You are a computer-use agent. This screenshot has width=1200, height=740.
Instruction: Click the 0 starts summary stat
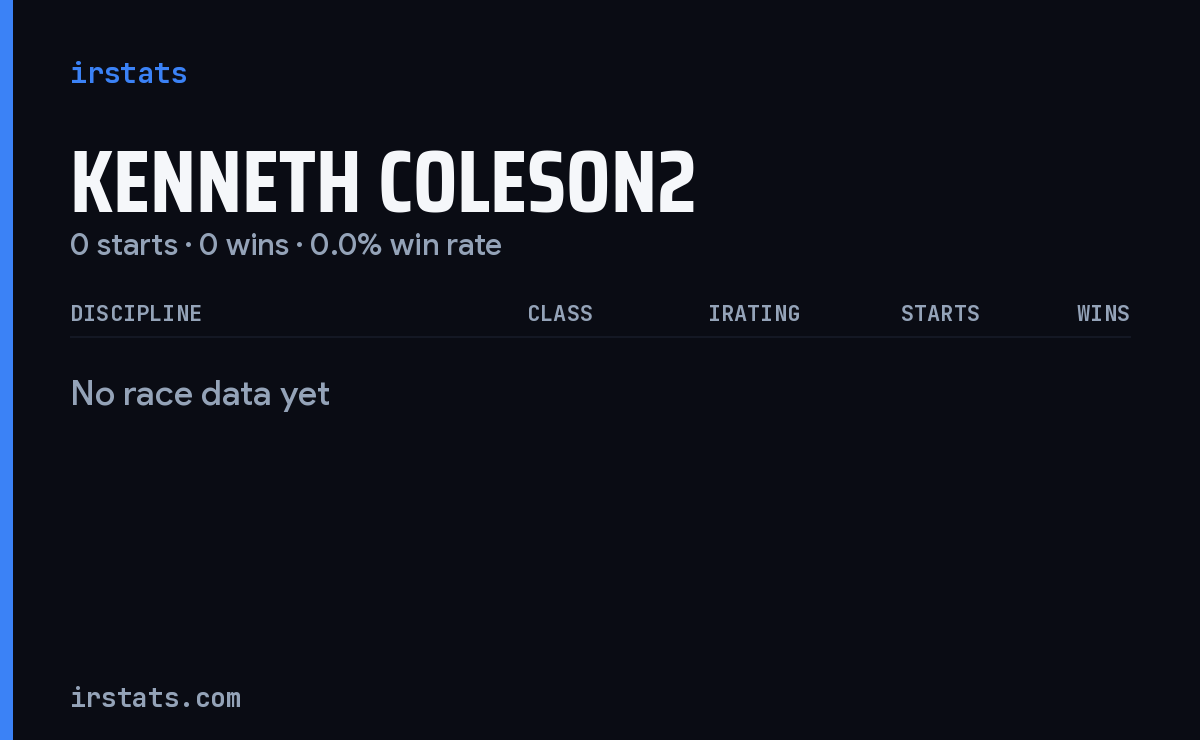[124, 245]
